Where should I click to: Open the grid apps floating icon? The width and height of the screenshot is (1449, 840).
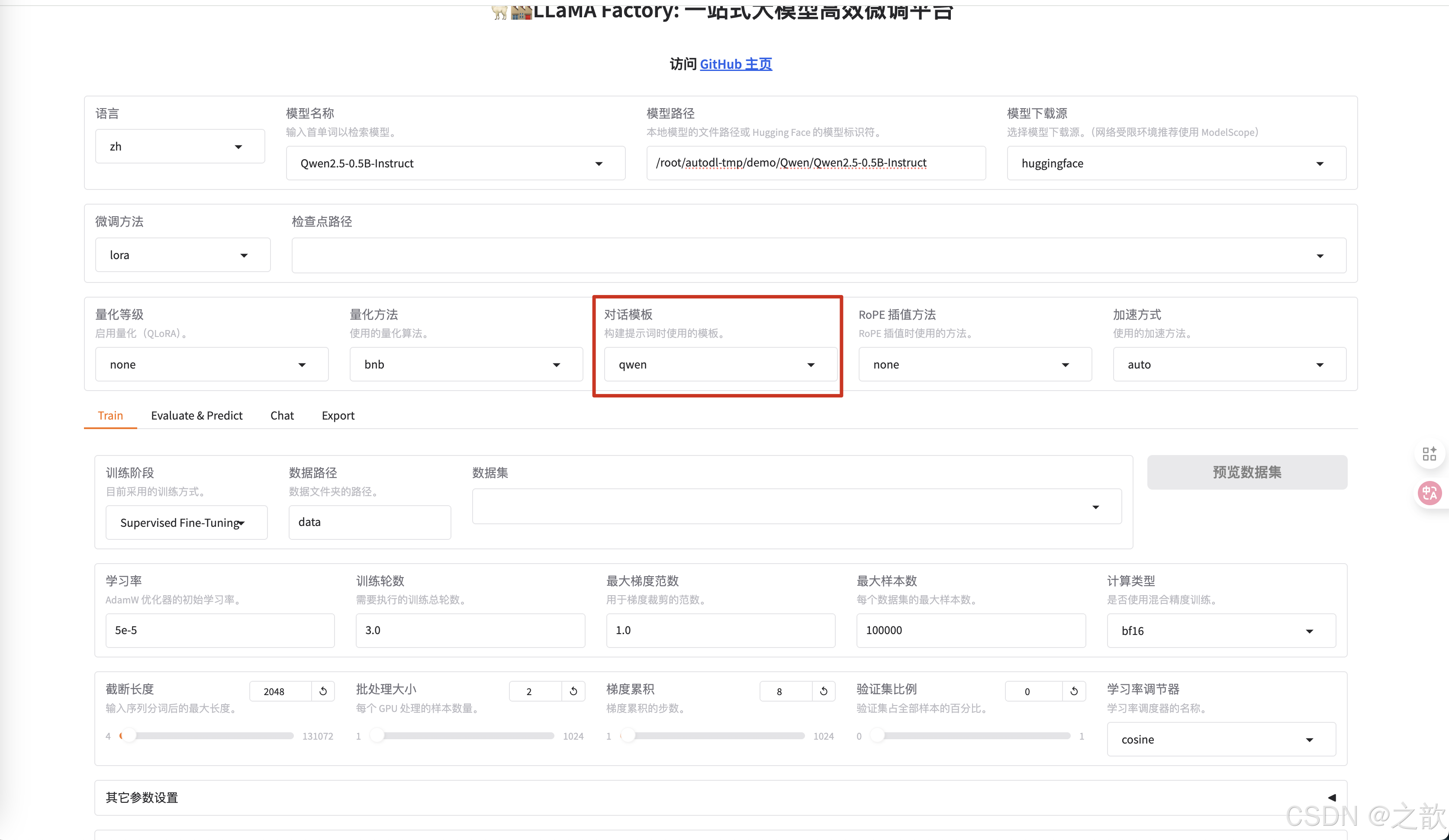[x=1430, y=454]
